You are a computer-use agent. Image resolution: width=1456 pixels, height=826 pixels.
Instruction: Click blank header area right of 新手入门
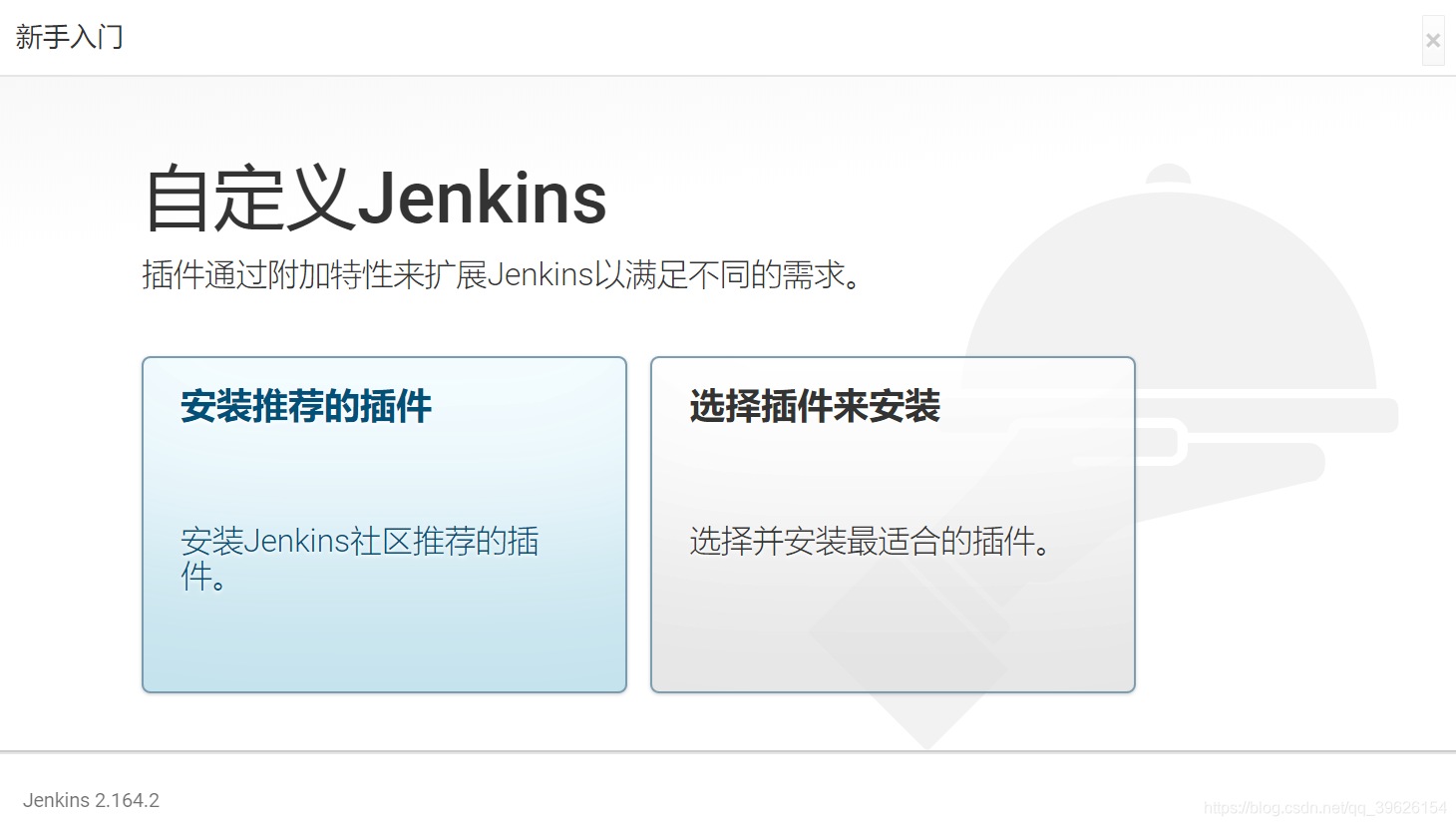tap(768, 38)
